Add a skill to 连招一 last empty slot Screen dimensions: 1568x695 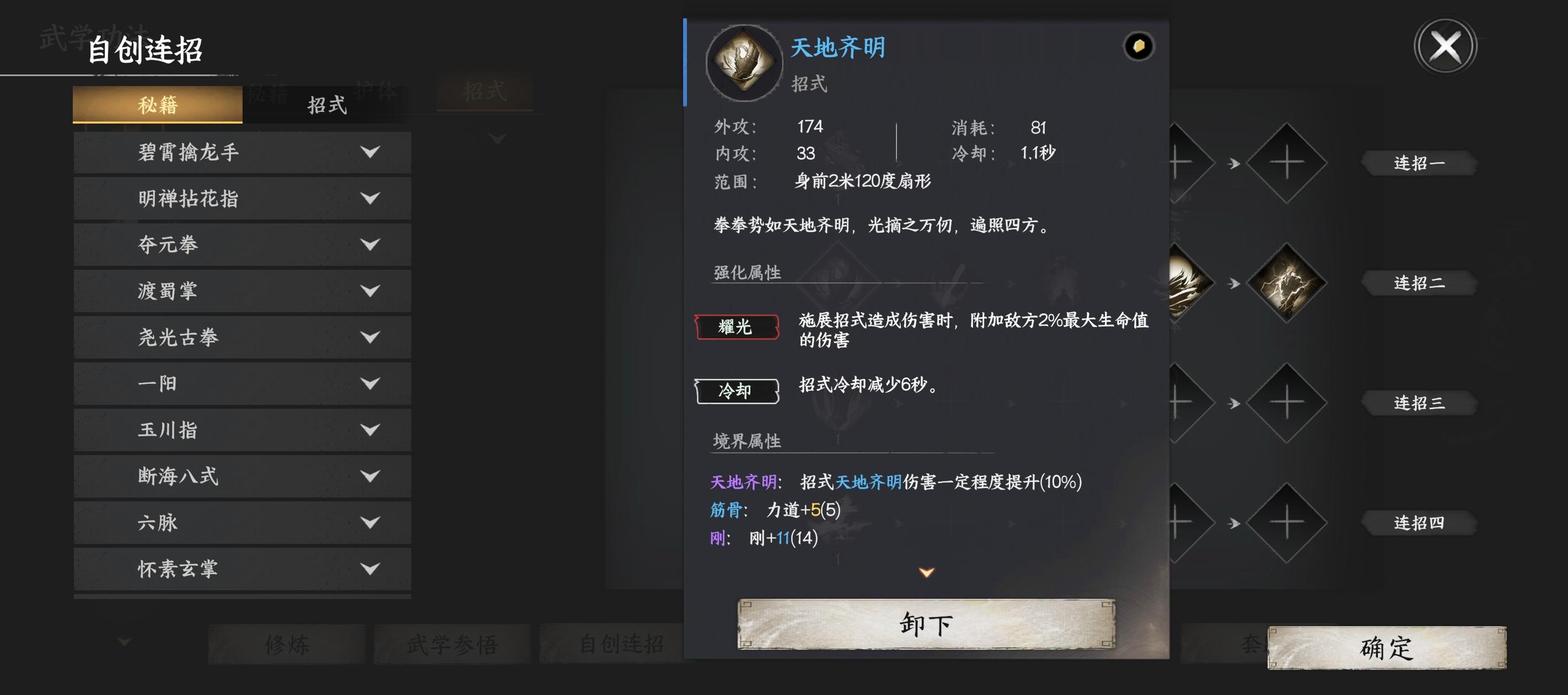tap(1286, 163)
